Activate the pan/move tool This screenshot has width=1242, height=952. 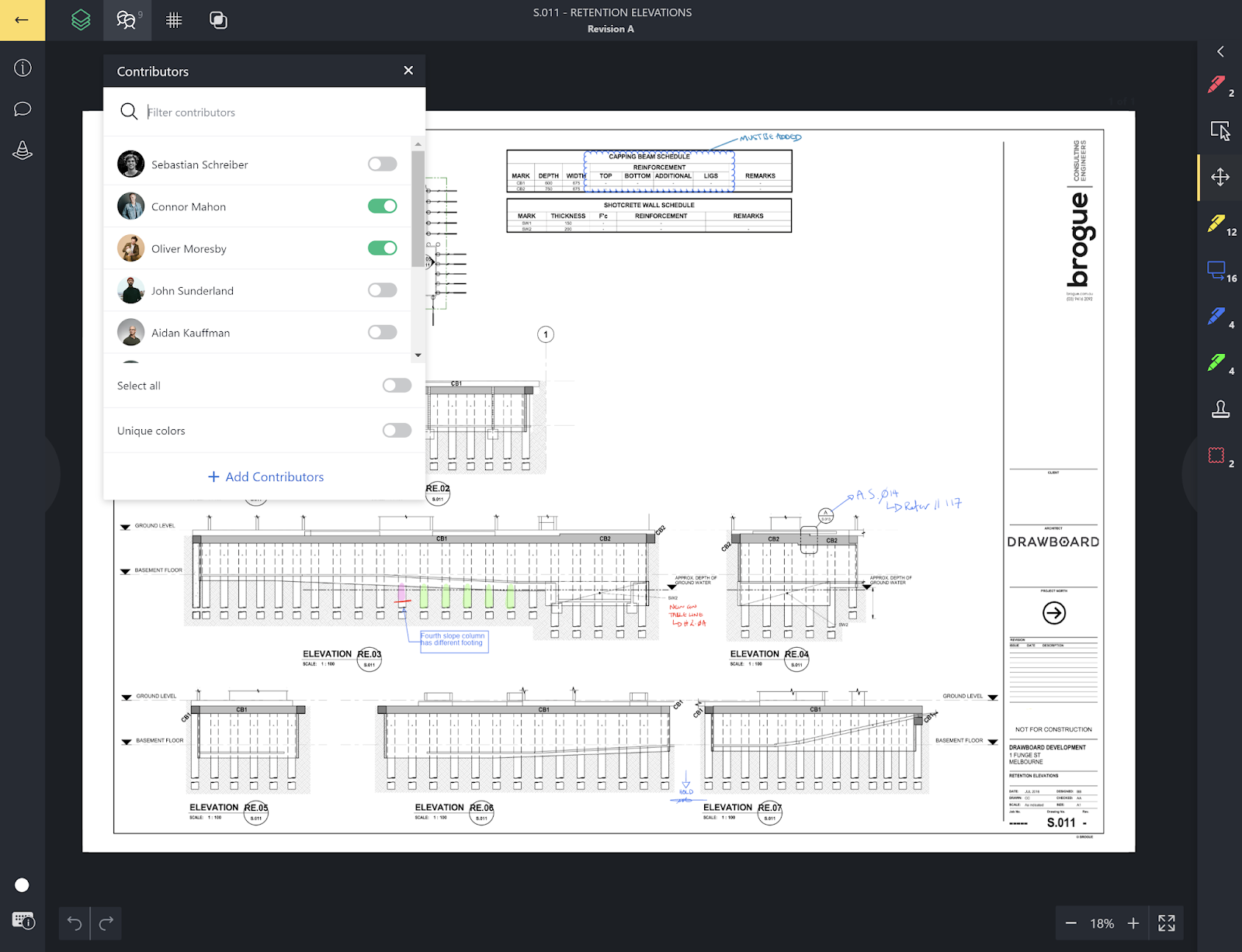[1219, 176]
